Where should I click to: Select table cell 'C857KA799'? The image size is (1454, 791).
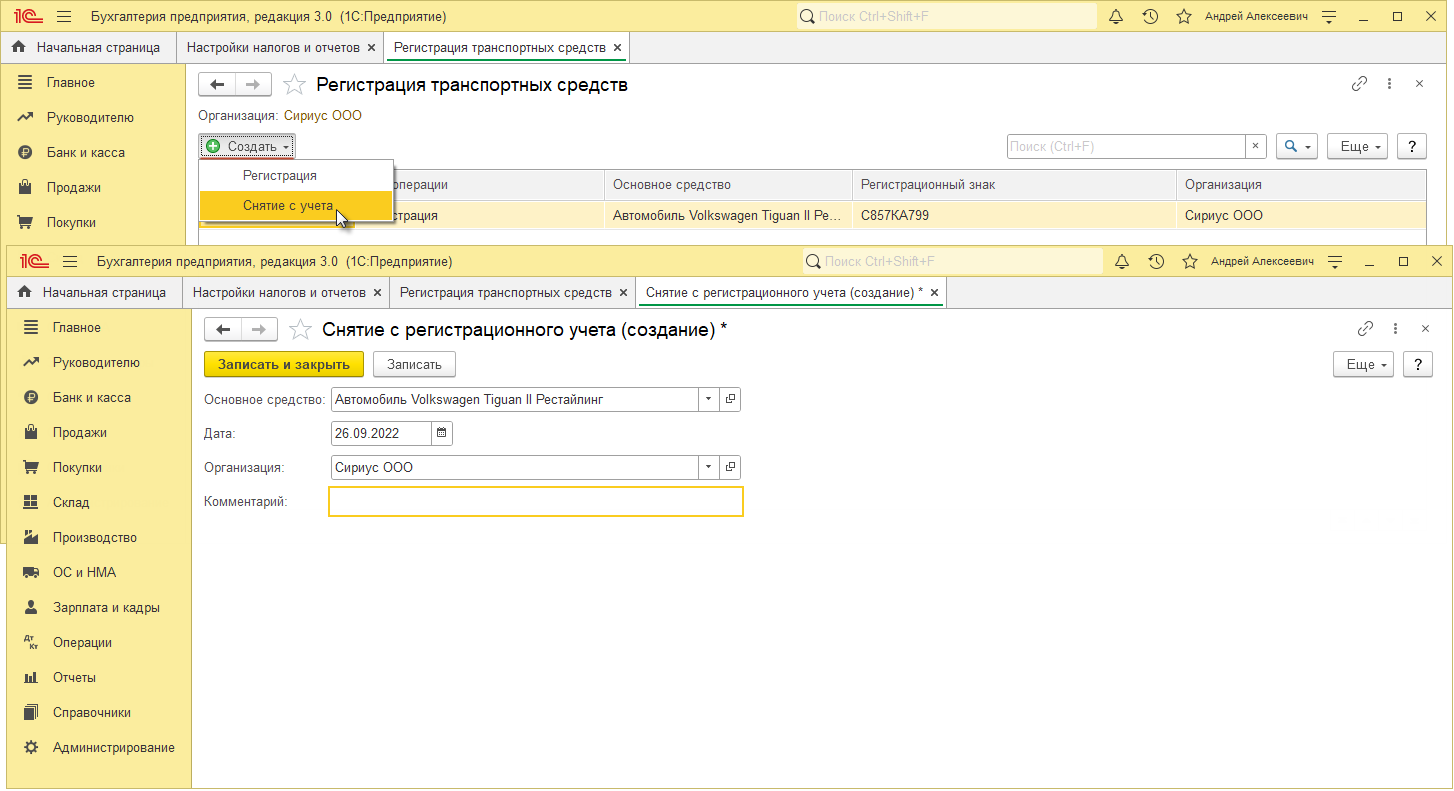tap(1014, 215)
